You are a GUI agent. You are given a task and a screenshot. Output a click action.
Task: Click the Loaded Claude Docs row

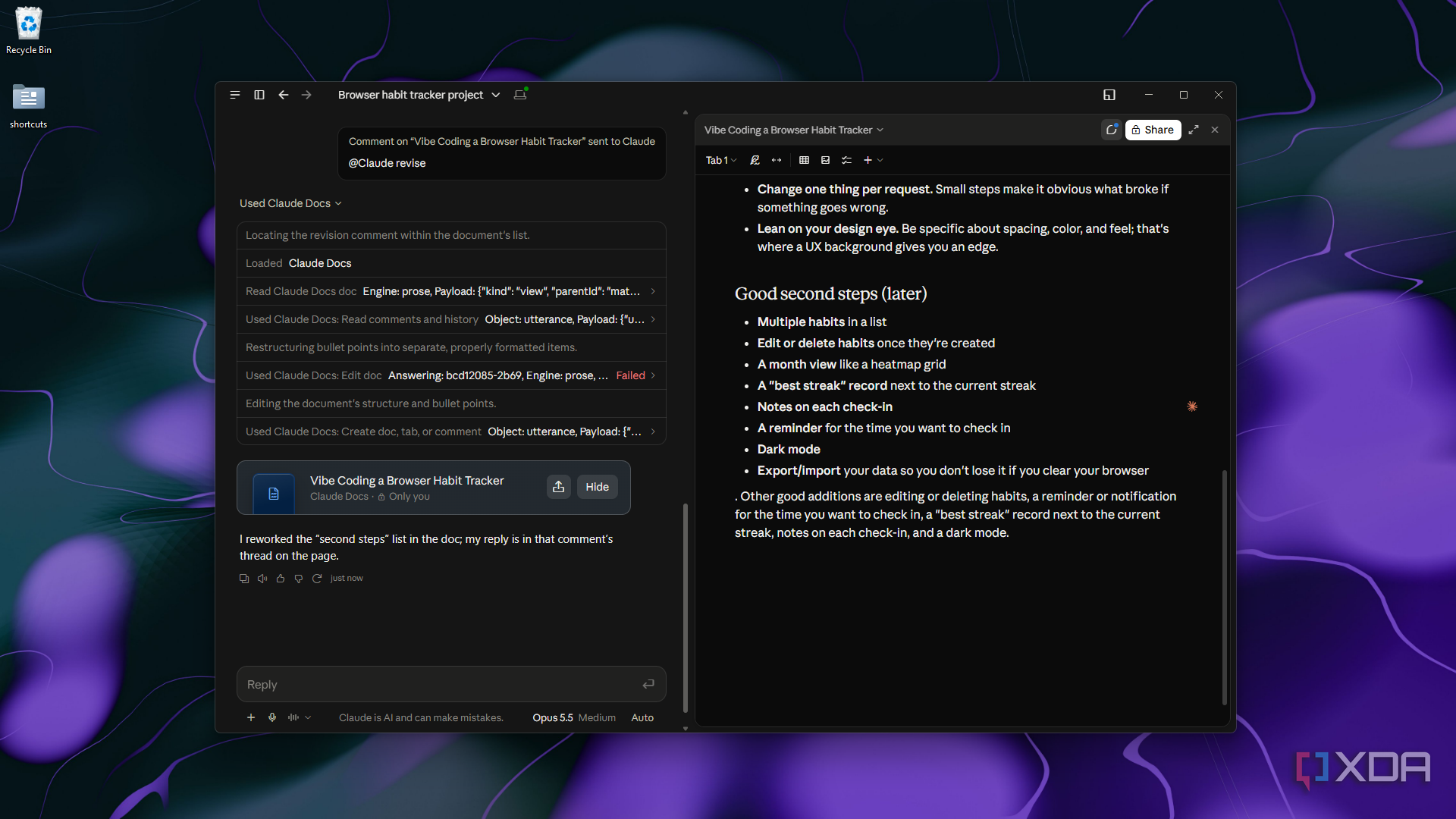pos(451,263)
